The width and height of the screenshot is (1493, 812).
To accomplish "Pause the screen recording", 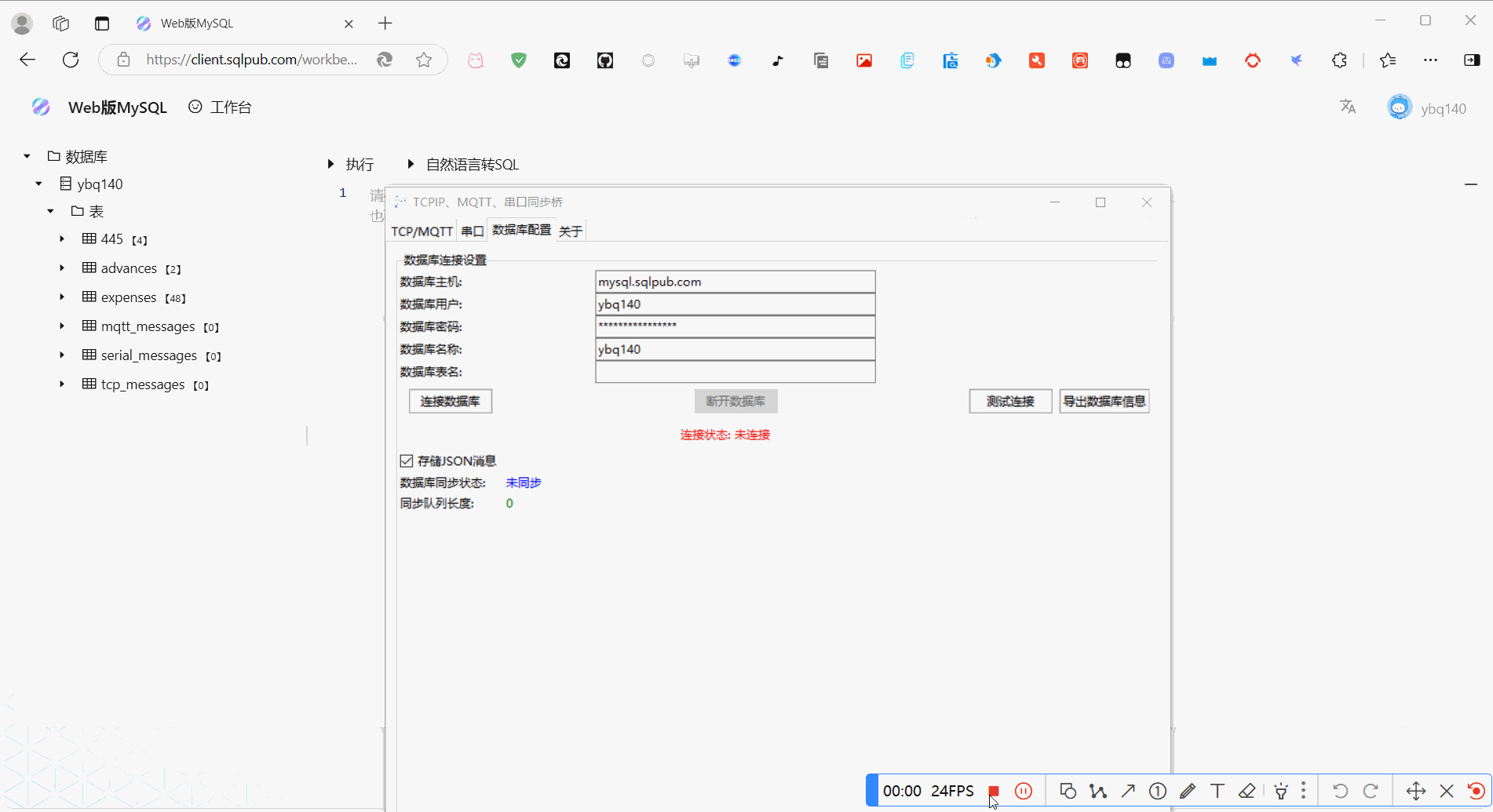I will (x=1024, y=791).
